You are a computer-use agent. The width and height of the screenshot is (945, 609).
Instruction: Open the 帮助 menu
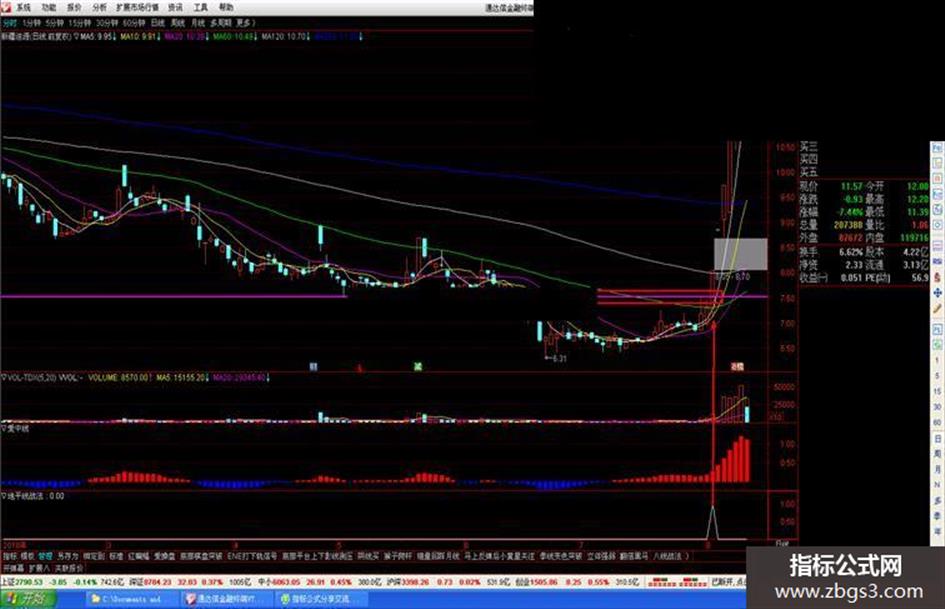(x=226, y=7)
